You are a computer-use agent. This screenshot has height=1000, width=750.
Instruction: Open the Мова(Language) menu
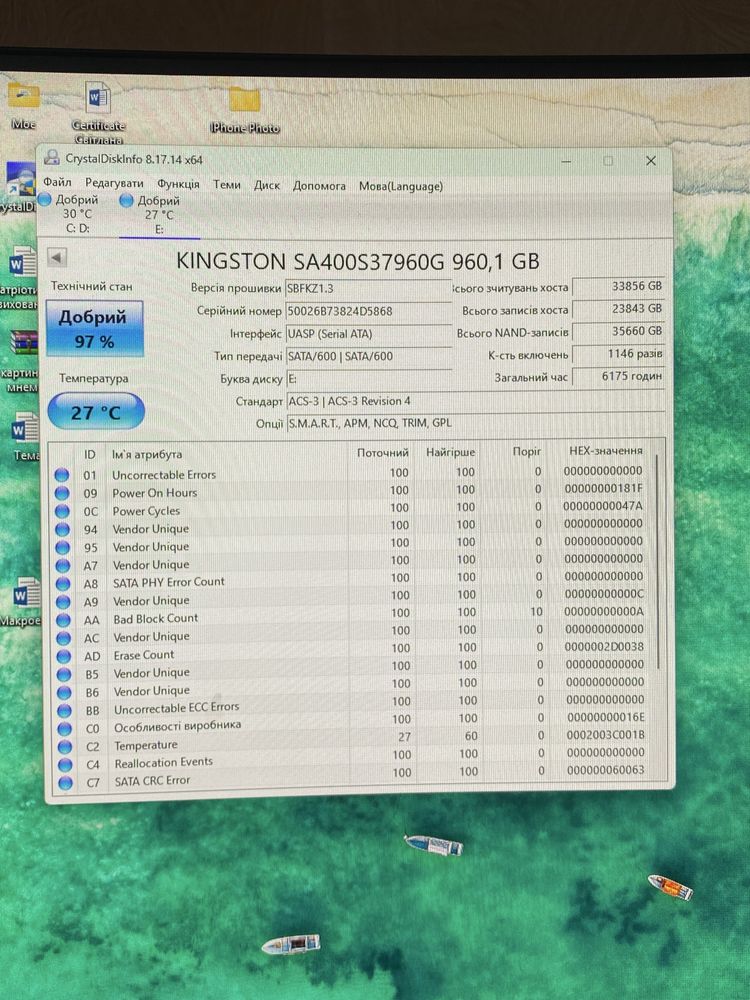401,187
